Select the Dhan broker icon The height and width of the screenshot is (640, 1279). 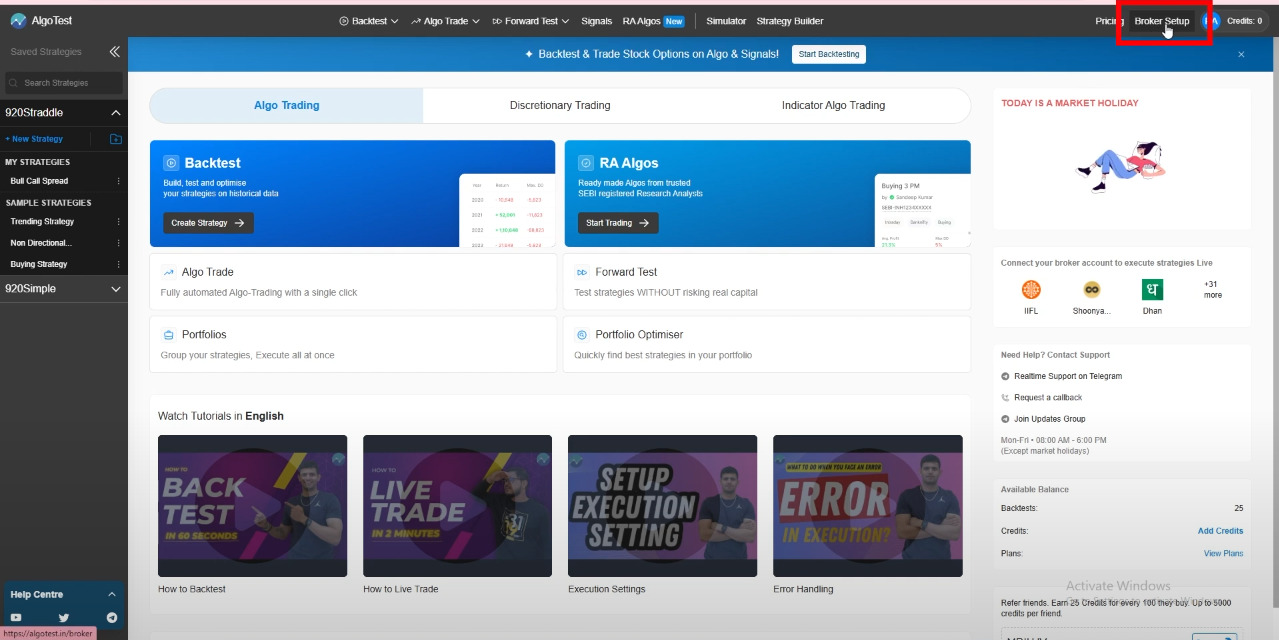[x=1152, y=290]
